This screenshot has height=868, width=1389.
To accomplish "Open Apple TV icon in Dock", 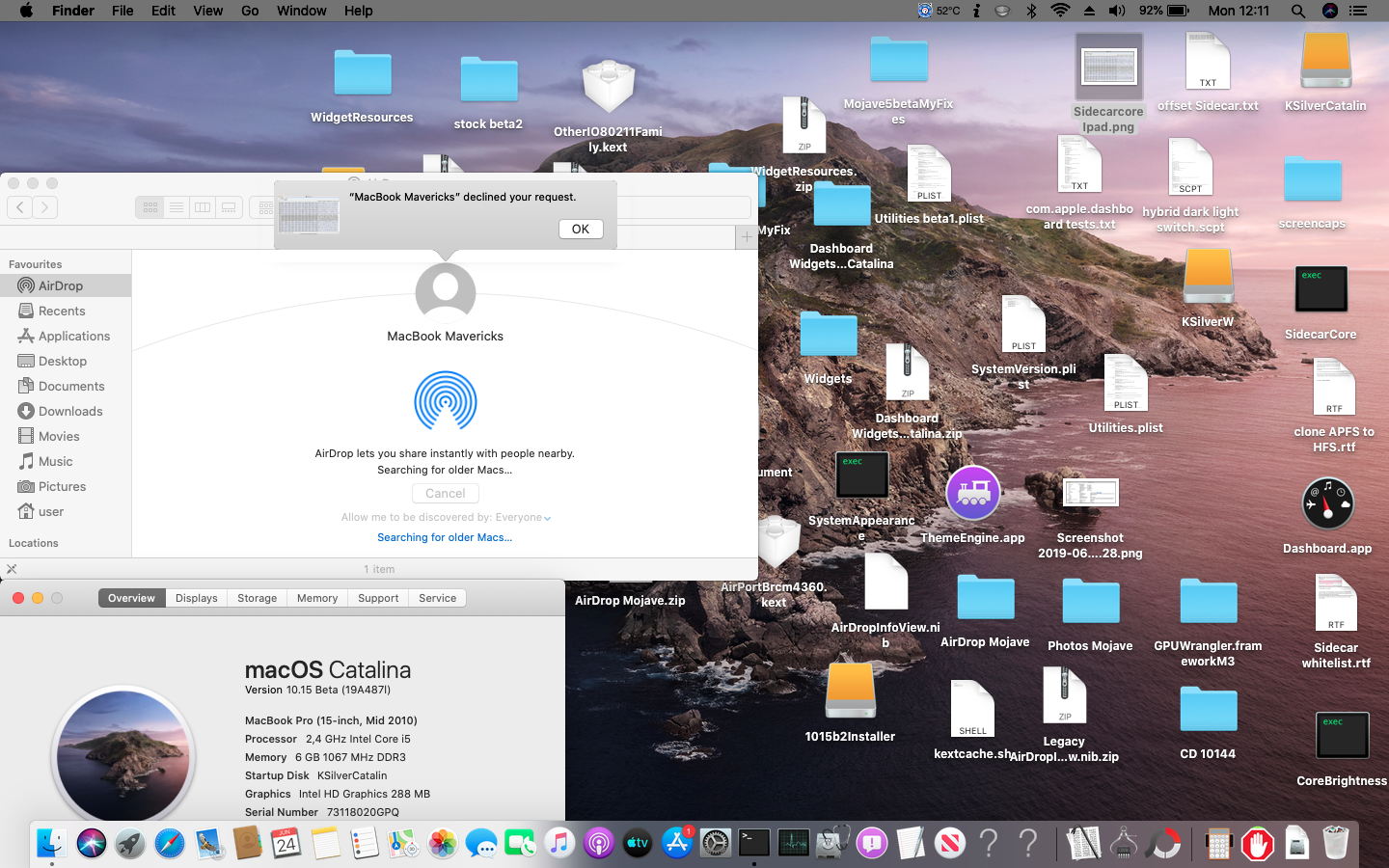I will (x=638, y=843).
